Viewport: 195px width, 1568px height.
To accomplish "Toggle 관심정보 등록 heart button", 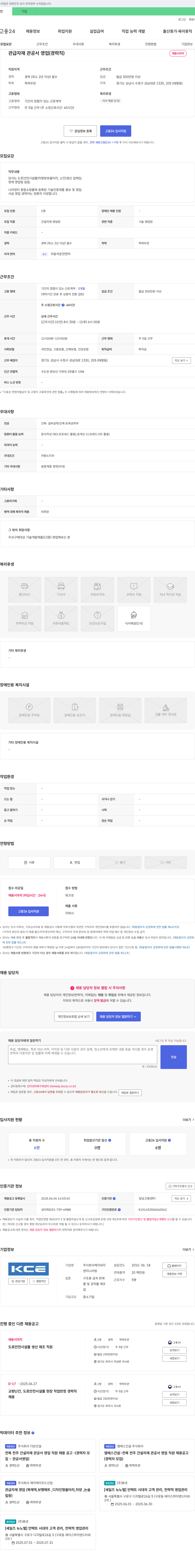I will 80,131.
